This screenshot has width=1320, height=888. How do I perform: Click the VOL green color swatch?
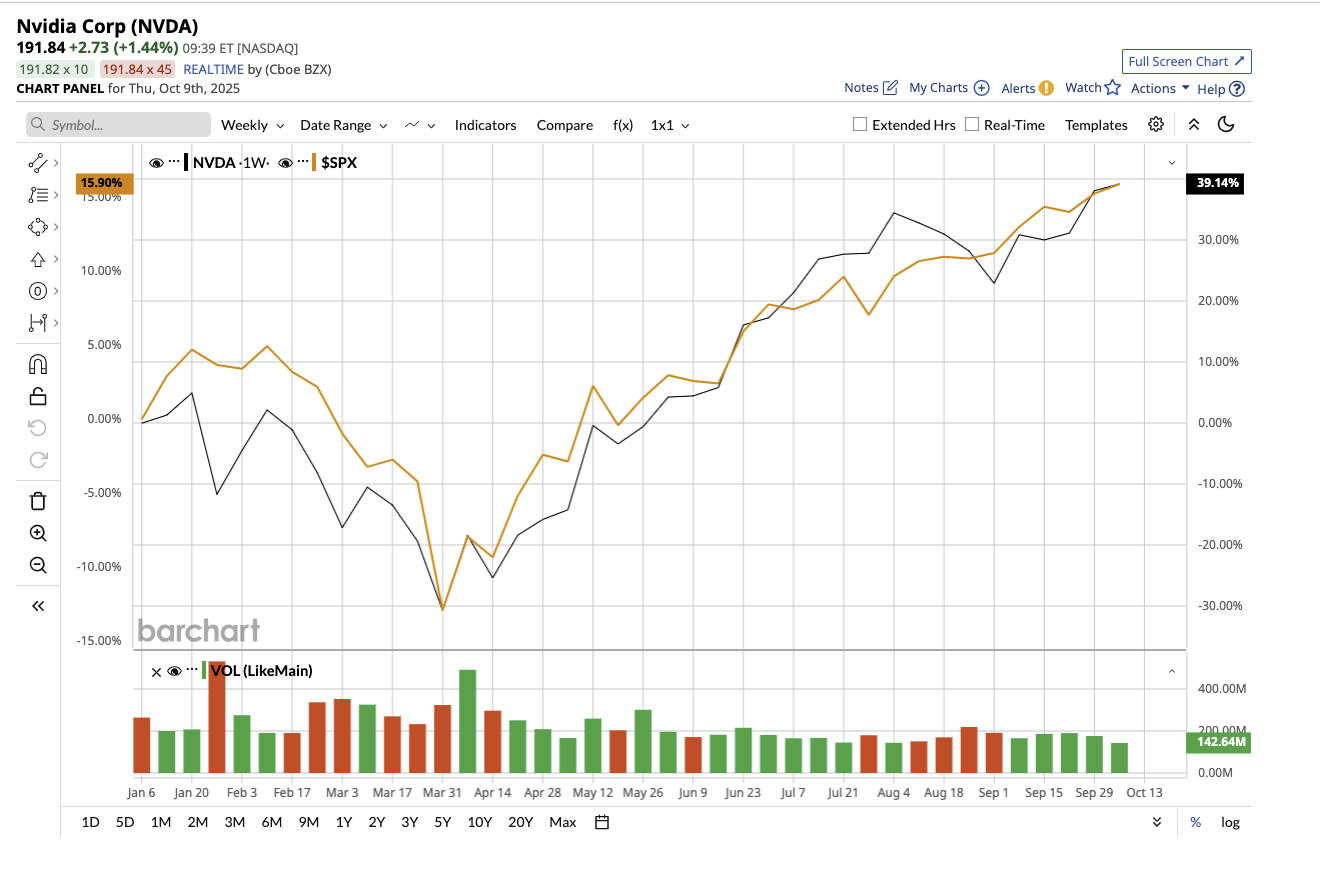tap(204, 671)
